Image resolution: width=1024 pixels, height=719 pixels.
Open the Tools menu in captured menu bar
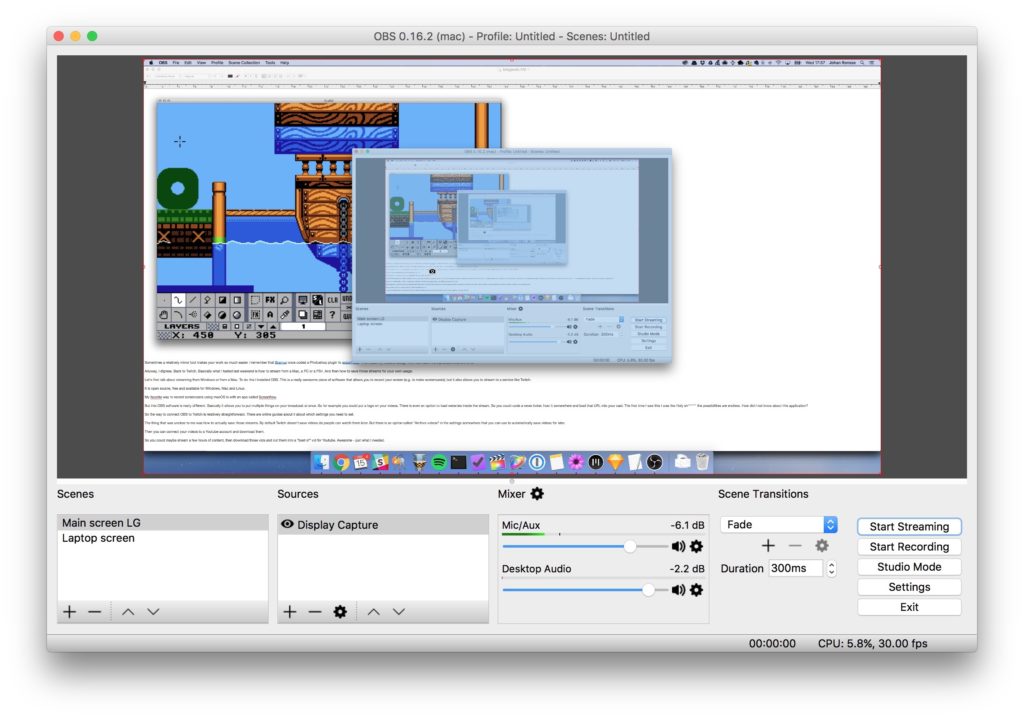point(270,63)
